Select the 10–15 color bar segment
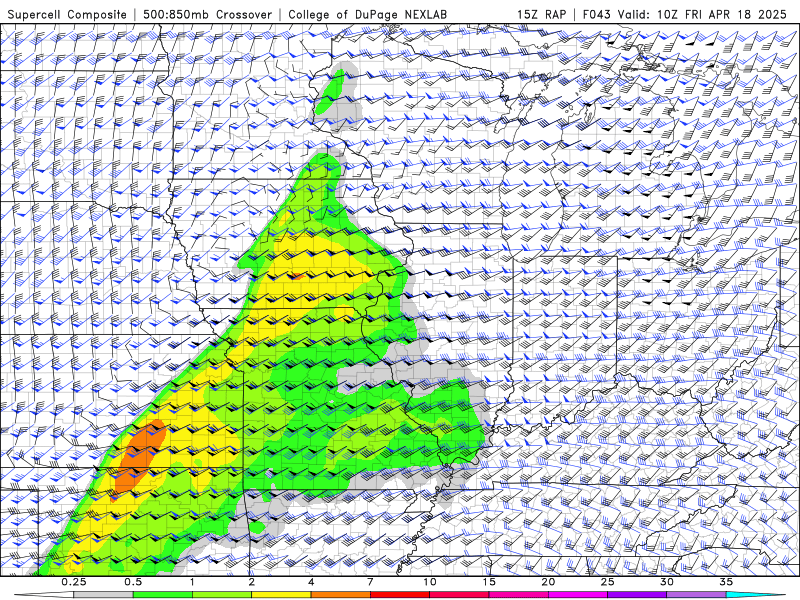Screen dimensions: 800x600 coord(459,595)
